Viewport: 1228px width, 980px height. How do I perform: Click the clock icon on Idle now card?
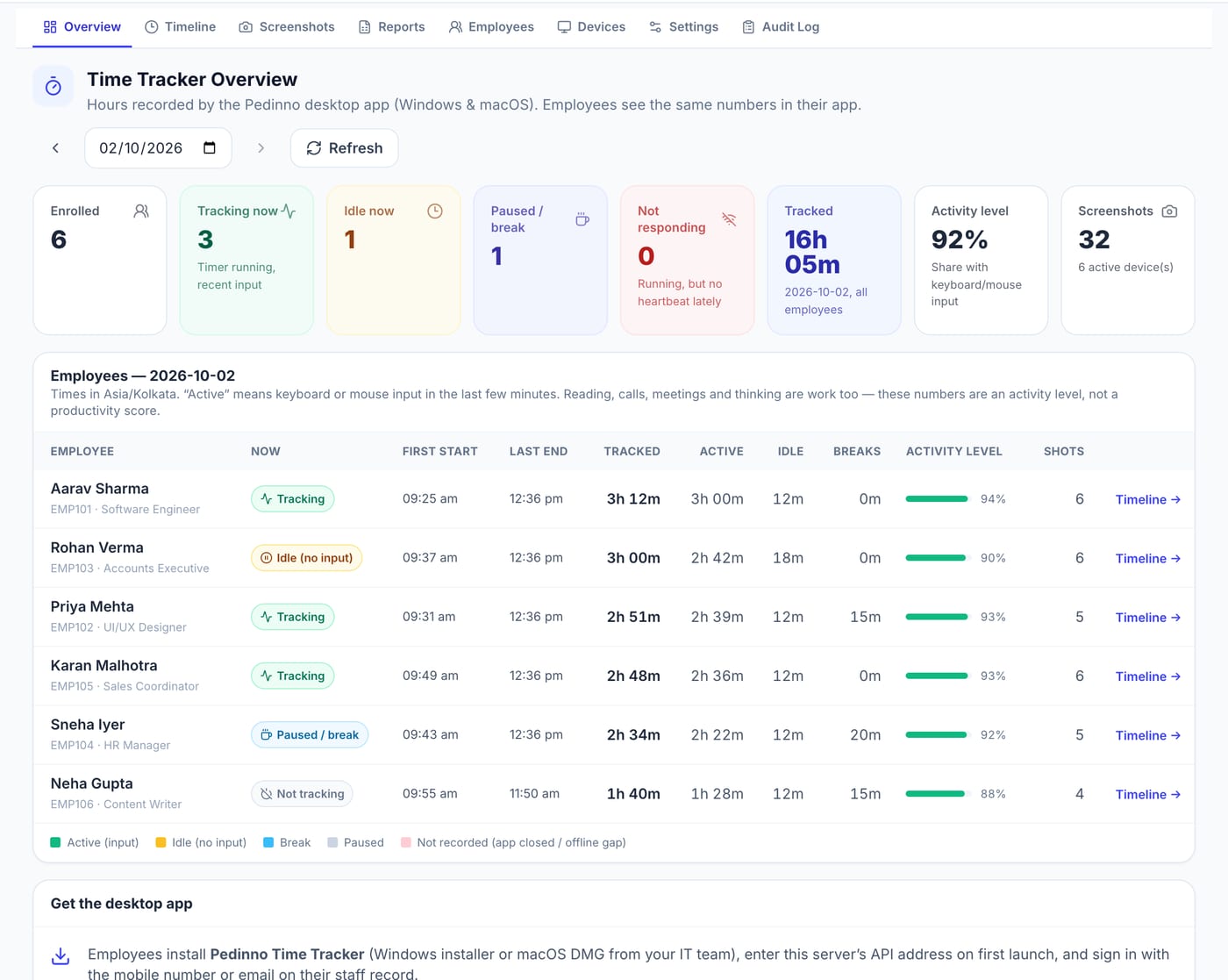click(435, 211)
